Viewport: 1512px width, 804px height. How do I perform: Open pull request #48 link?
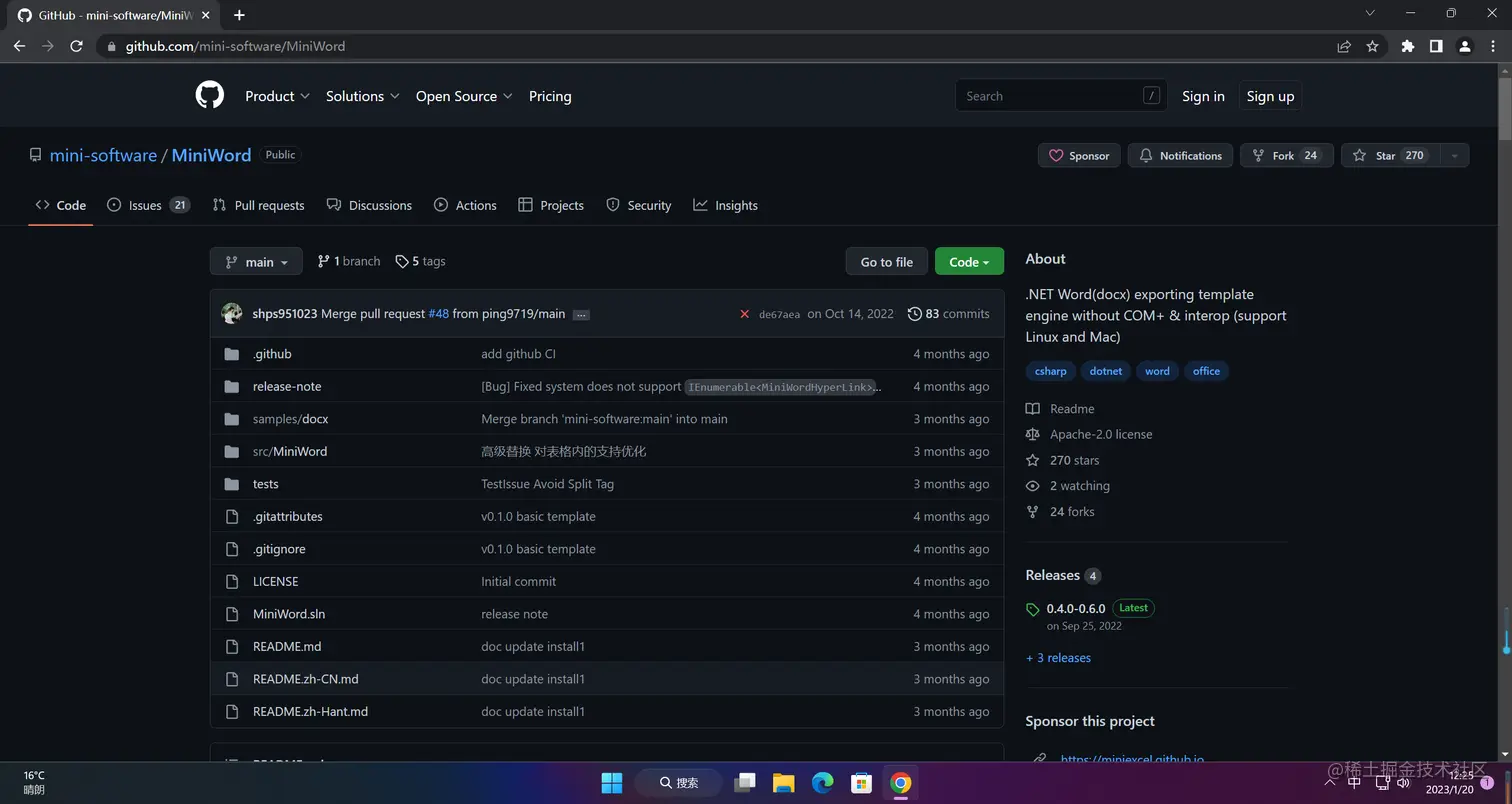pyautogui.click(x=438, y=314)
